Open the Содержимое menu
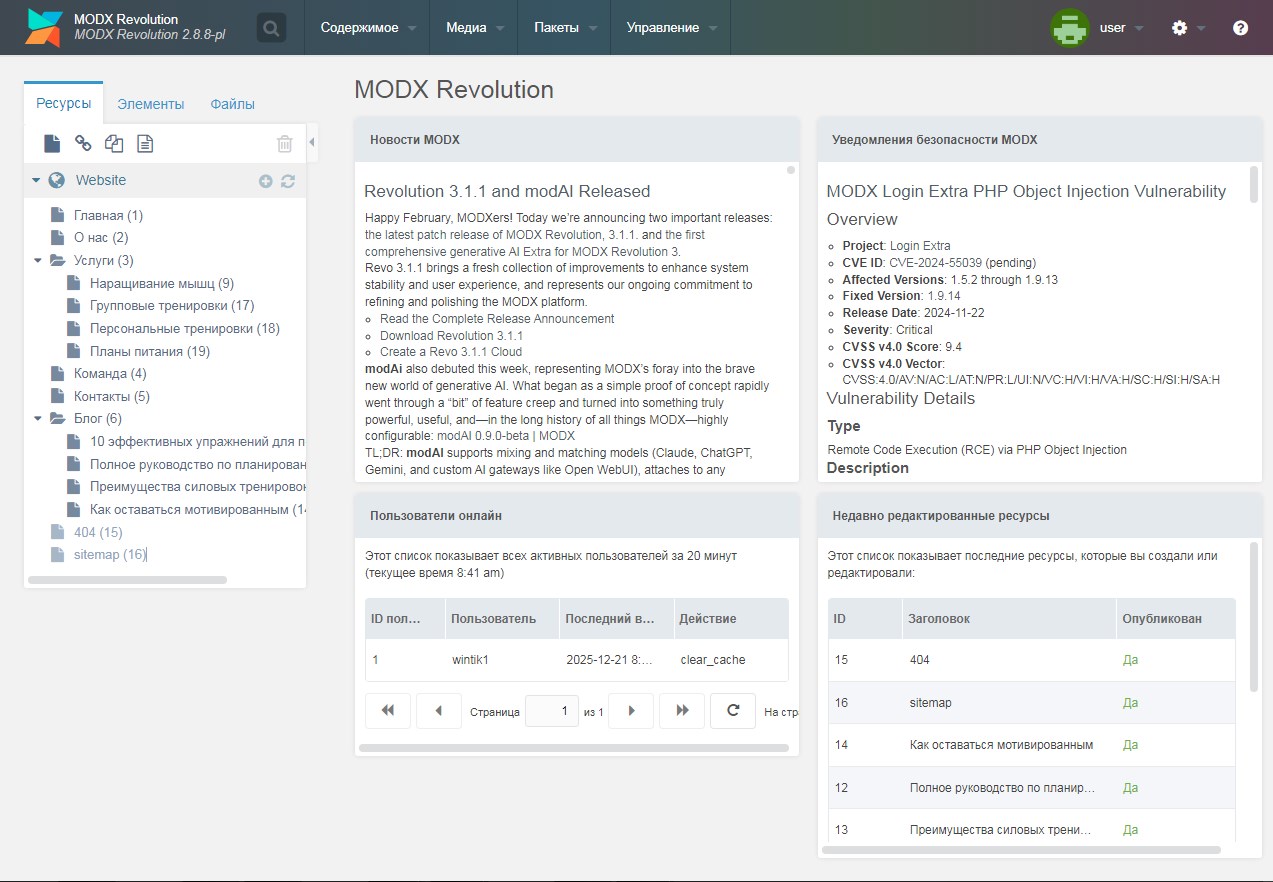This screenshot has height=882, width=1273. (367, 28)
